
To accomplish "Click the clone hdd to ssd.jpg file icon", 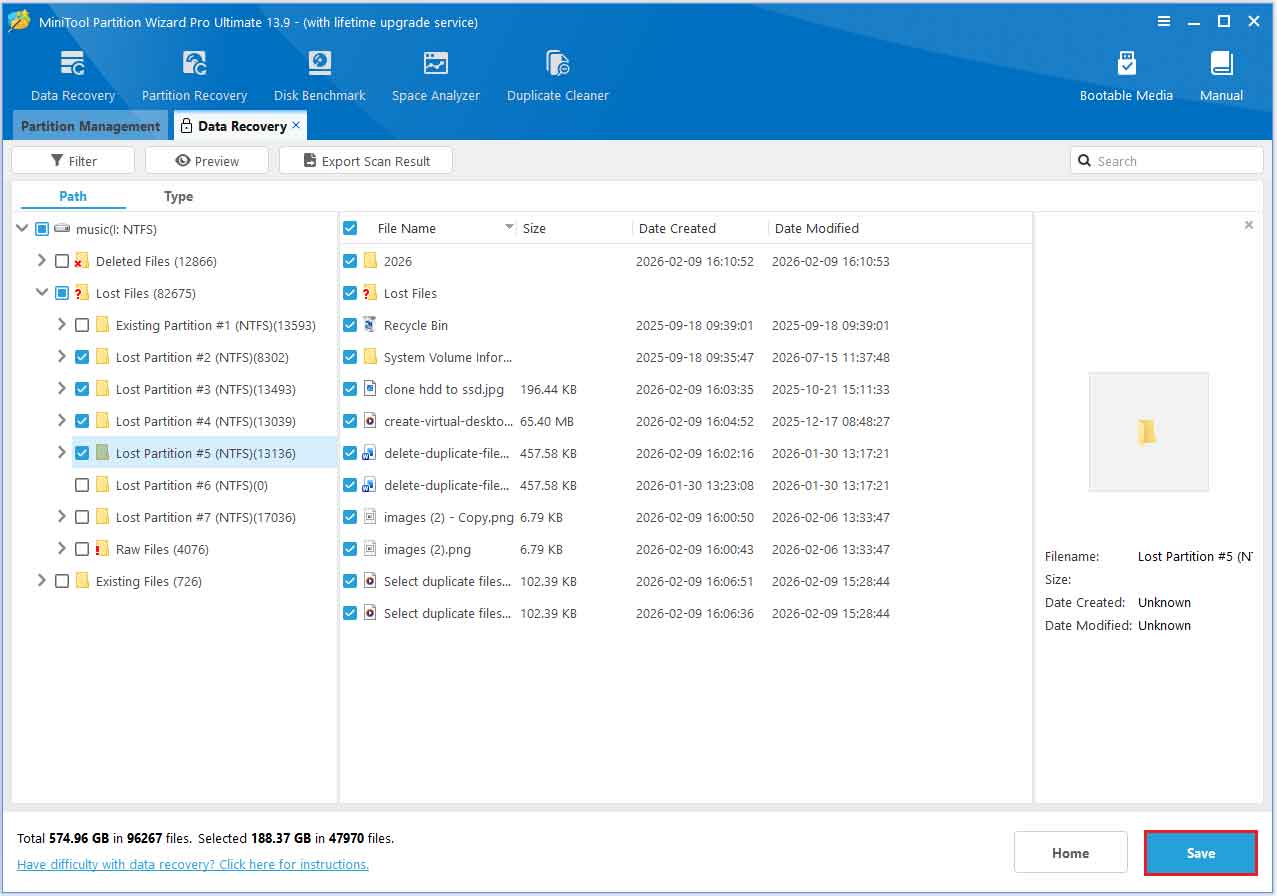I will click(x=370, y=389).
